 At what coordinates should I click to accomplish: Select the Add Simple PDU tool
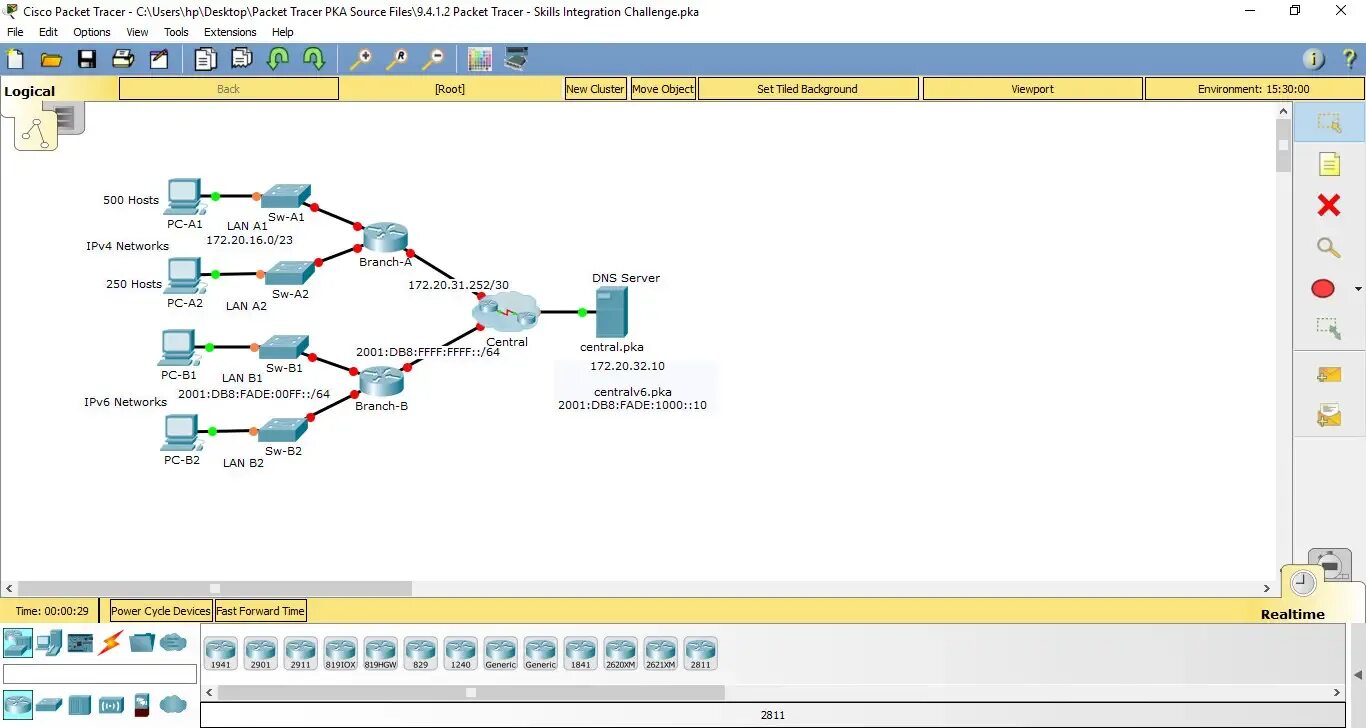tap(1329, 374)
